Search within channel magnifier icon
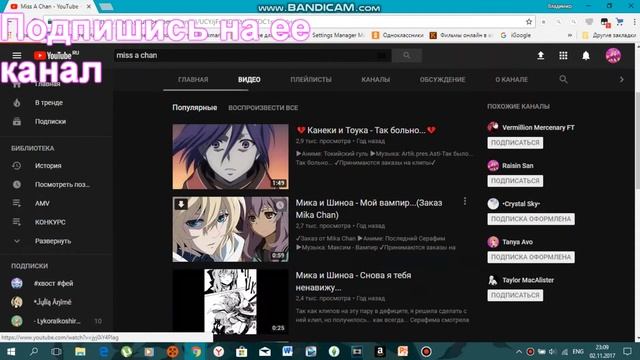640x360 pixels. tap(563, 79)
